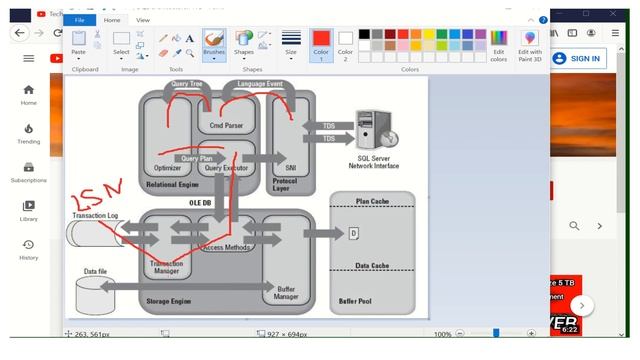Select the Eraser tool
This screenshot has height=360, width=640.
(163, 53)
